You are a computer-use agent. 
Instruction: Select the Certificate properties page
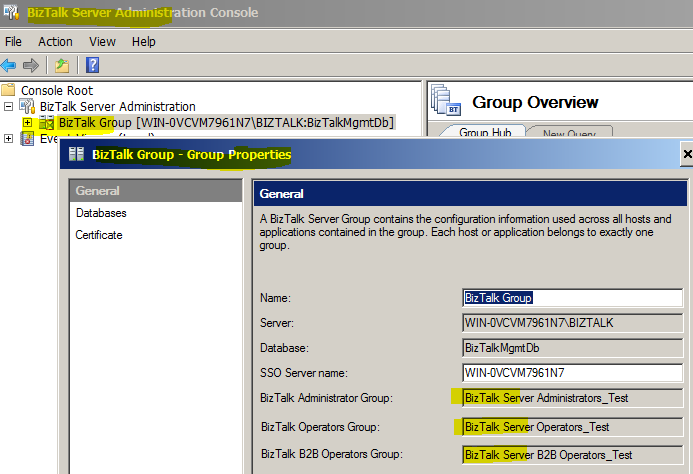pos(99,235)
